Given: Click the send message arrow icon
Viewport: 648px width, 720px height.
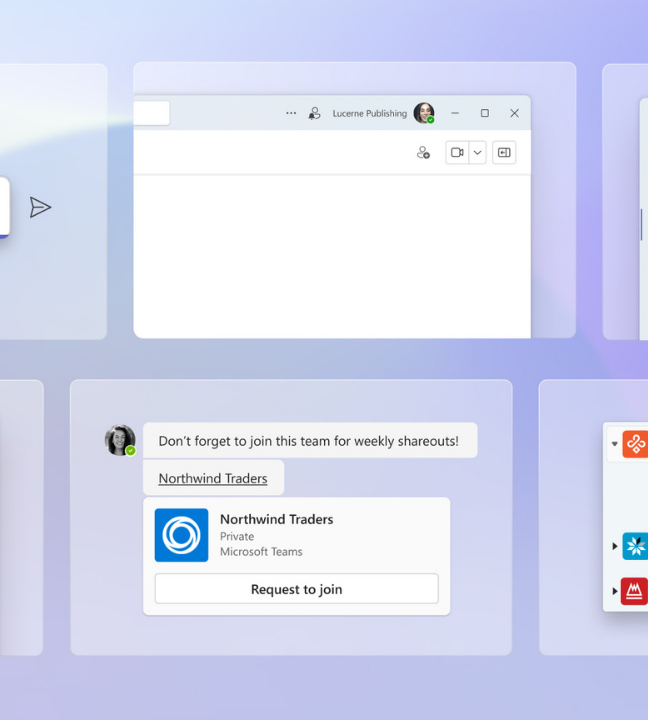Looking at the screenshot, I should [40, 208].
